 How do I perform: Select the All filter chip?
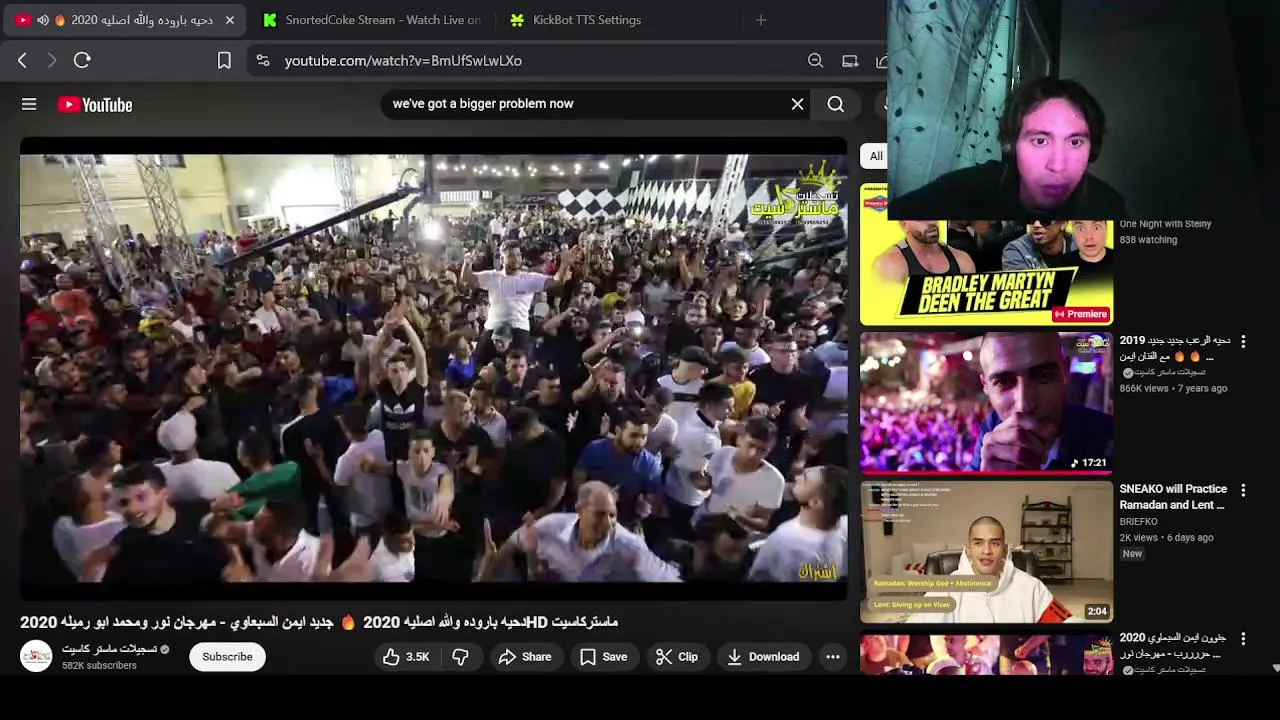[876, 156]
